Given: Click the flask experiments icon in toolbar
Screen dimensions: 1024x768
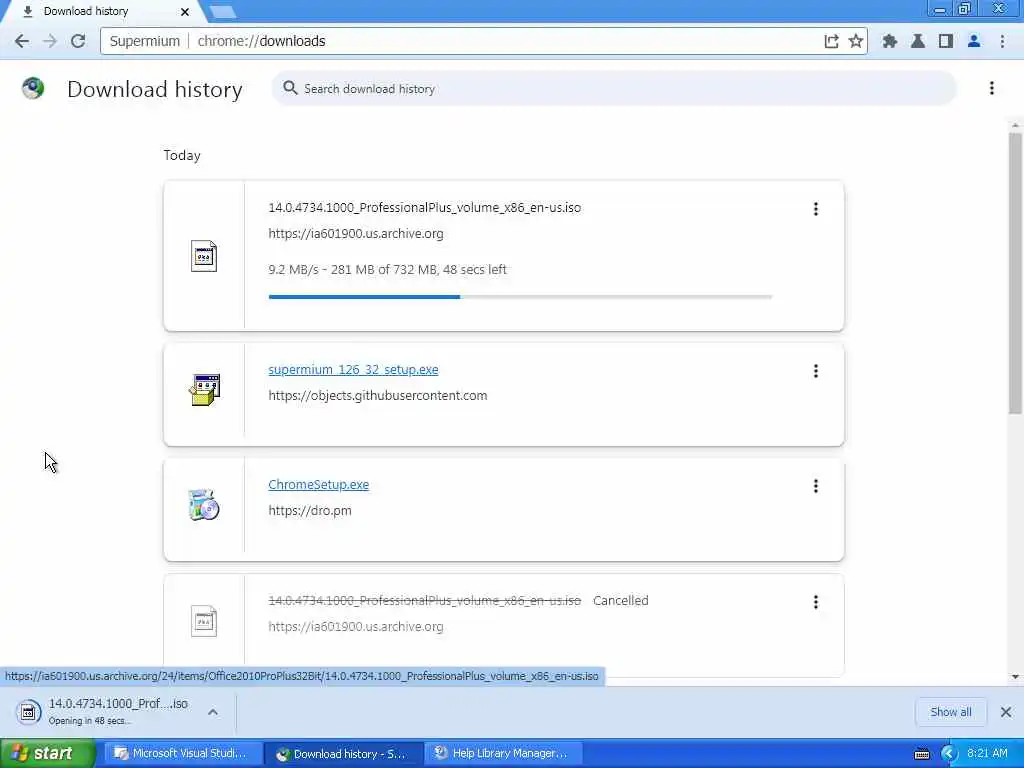Looking at the screenshot, I should (x=918, y=41).
